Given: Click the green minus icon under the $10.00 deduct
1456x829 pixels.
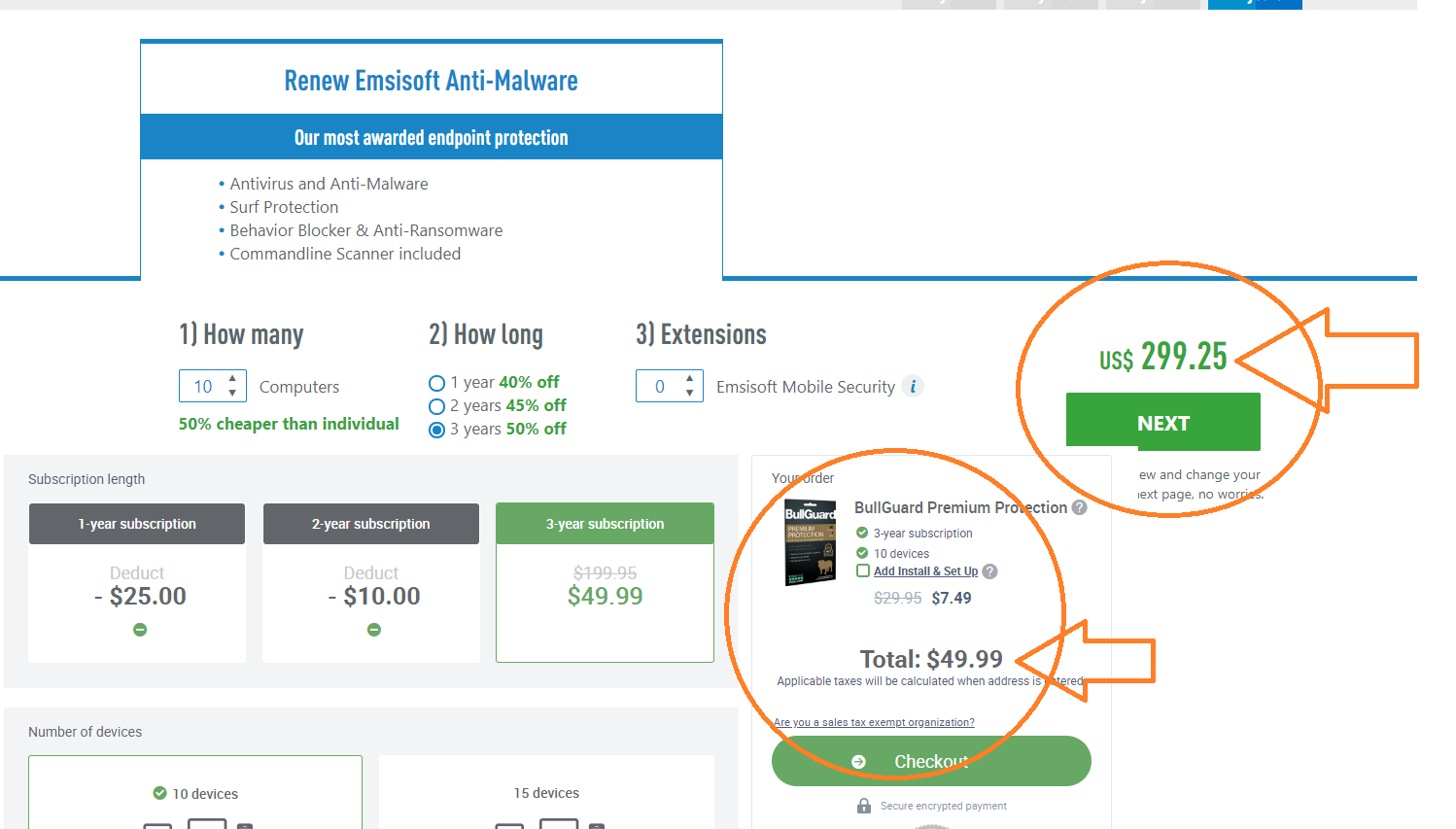Looking at the screenshot, I should click(374, 630).
